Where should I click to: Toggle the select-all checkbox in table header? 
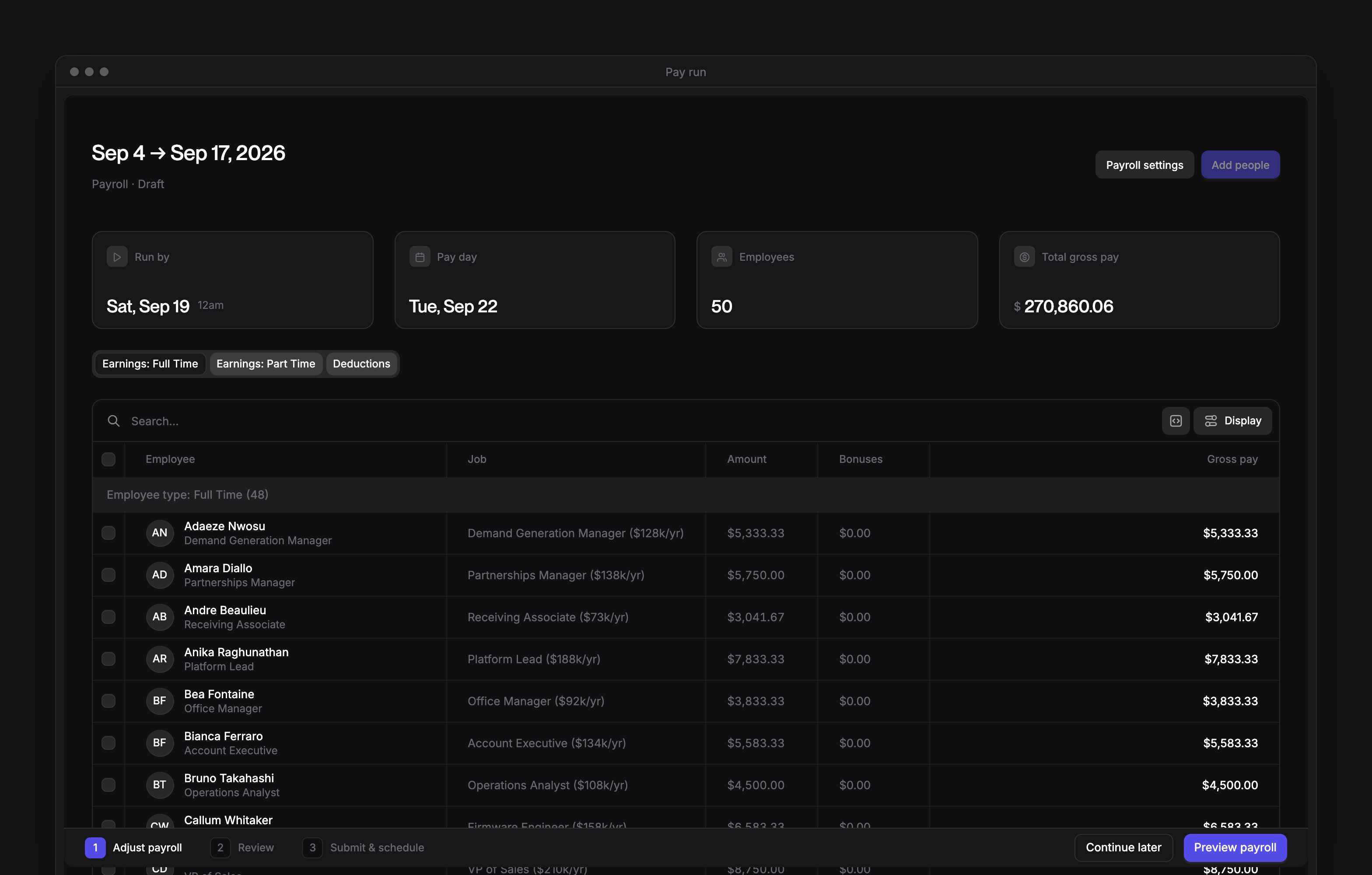(108, 459)
